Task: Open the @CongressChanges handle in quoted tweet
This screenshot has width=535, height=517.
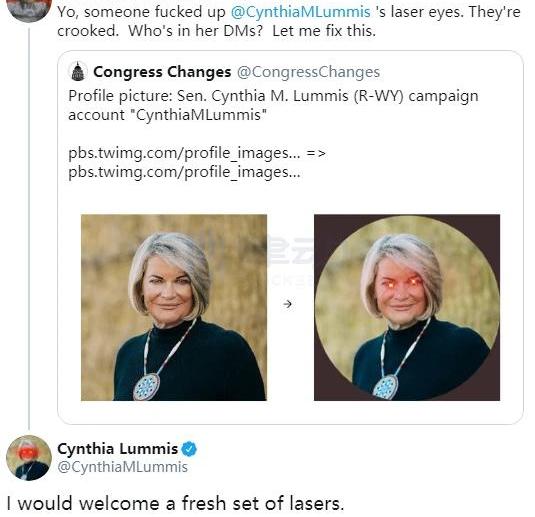Action: pos(308,72)
